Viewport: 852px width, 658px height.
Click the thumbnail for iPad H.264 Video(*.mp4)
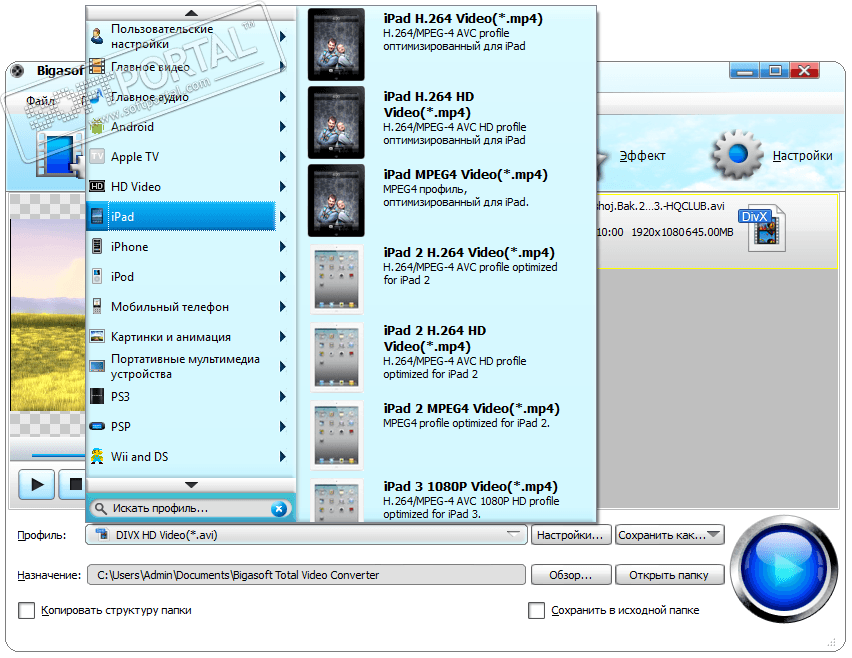coord(336,45)
